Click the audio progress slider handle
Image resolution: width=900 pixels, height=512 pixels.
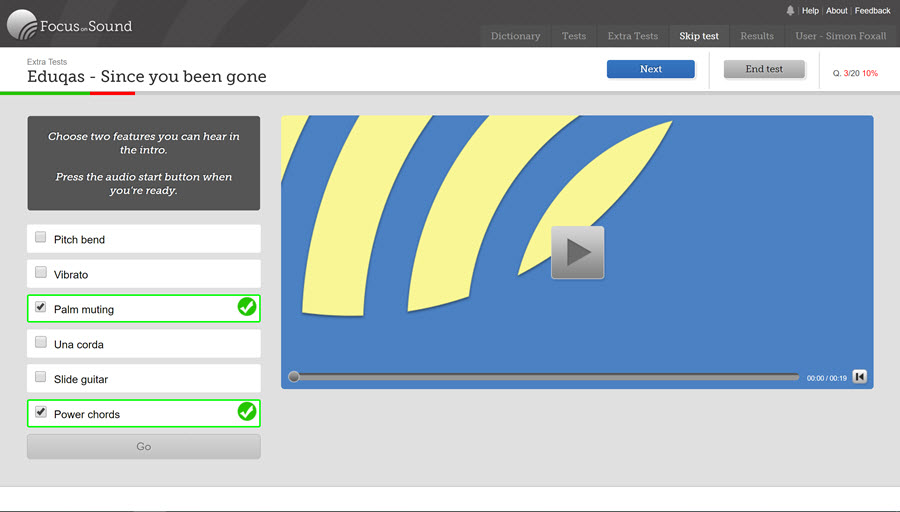point(294,377)
